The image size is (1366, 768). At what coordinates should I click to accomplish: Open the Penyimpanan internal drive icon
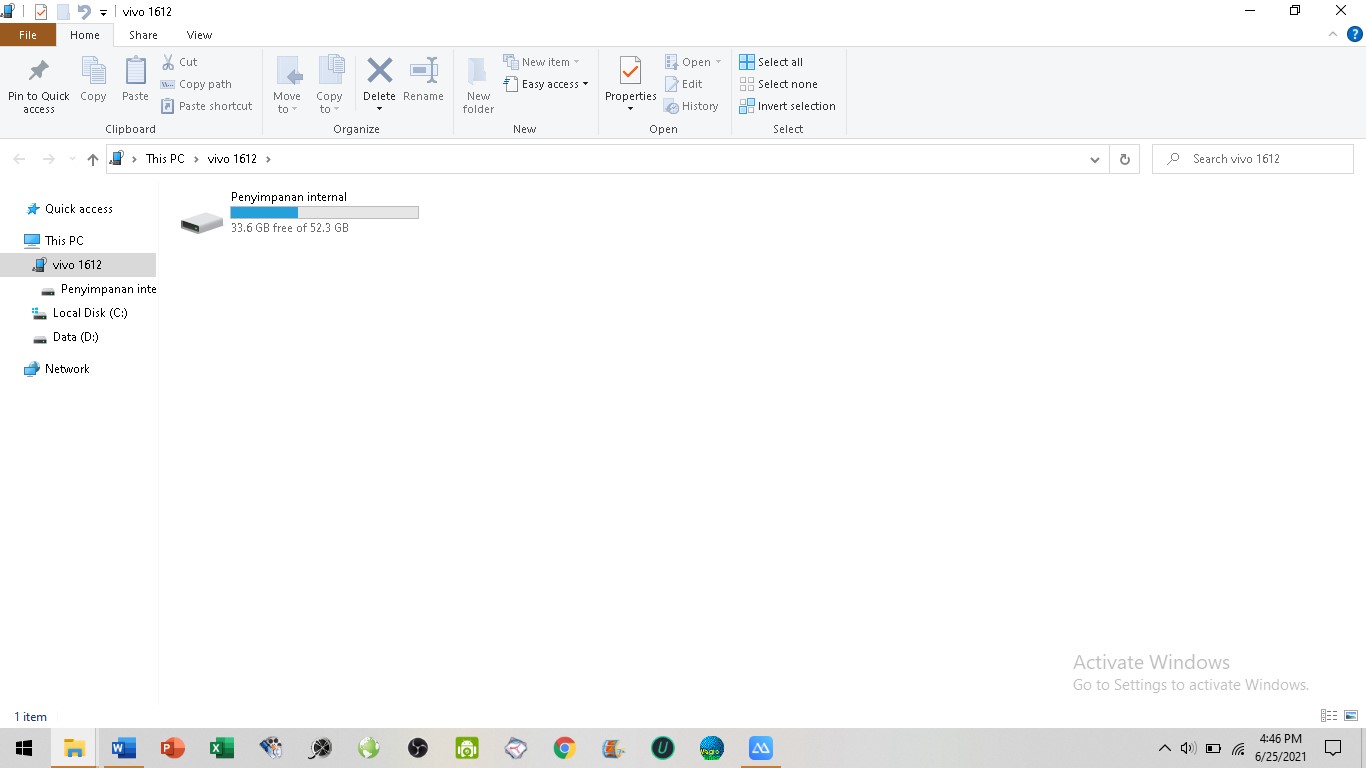point(202,222)
